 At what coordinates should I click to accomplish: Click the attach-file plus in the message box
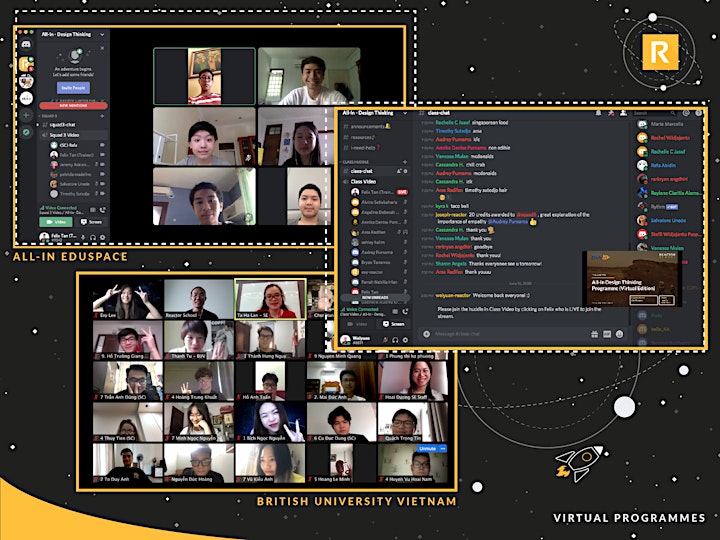[x=427, y=334]
